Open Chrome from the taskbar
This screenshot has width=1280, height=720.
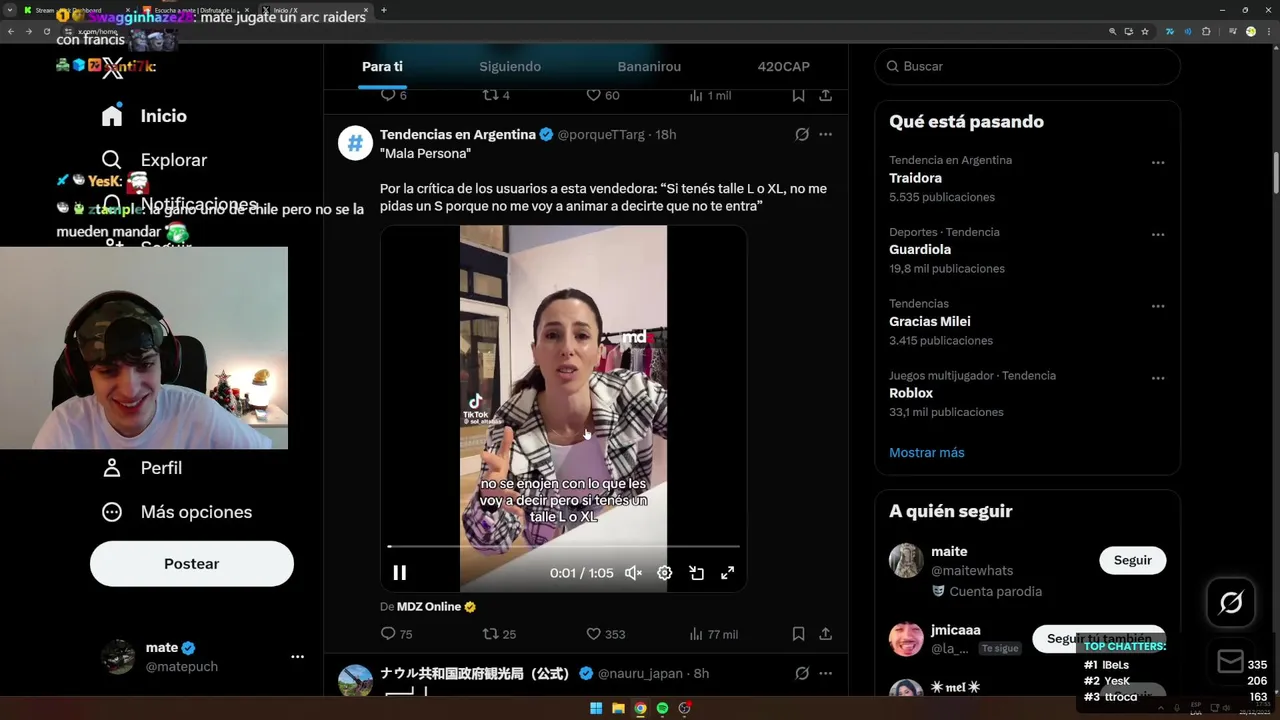coord(640,708)
